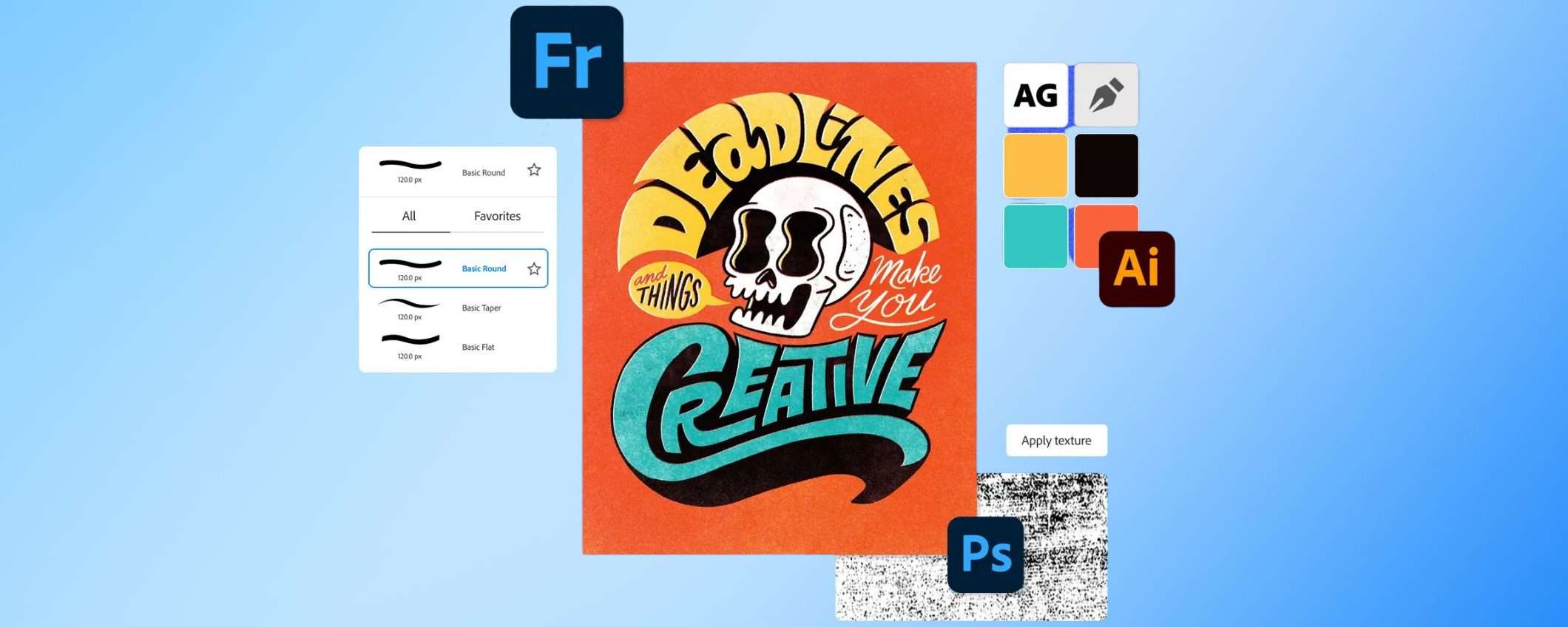Click the Apply texture button
Viewport: 1568px width, 627px height.
pos(1056,440)
